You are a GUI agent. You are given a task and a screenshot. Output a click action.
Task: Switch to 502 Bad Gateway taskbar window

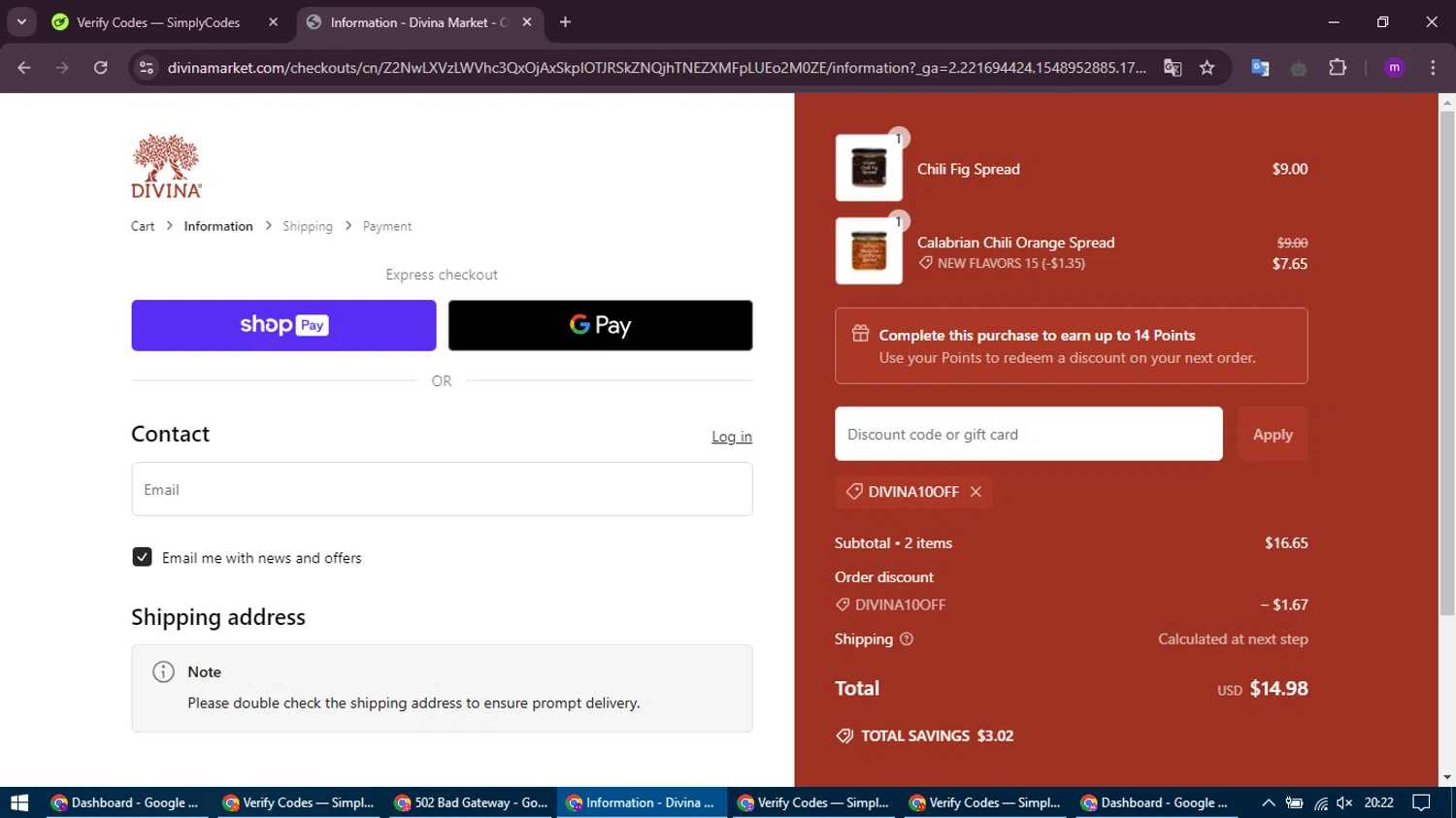[473, 802]
